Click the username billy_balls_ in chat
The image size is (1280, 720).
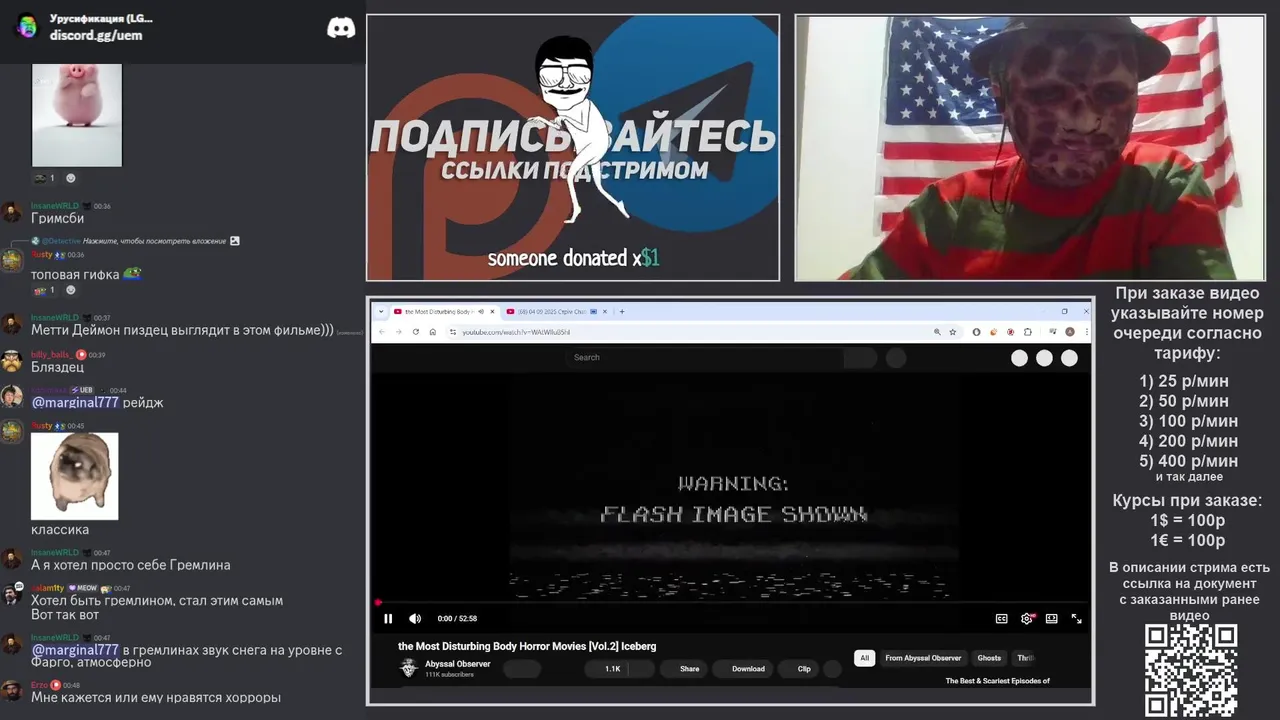coord(51,354)
